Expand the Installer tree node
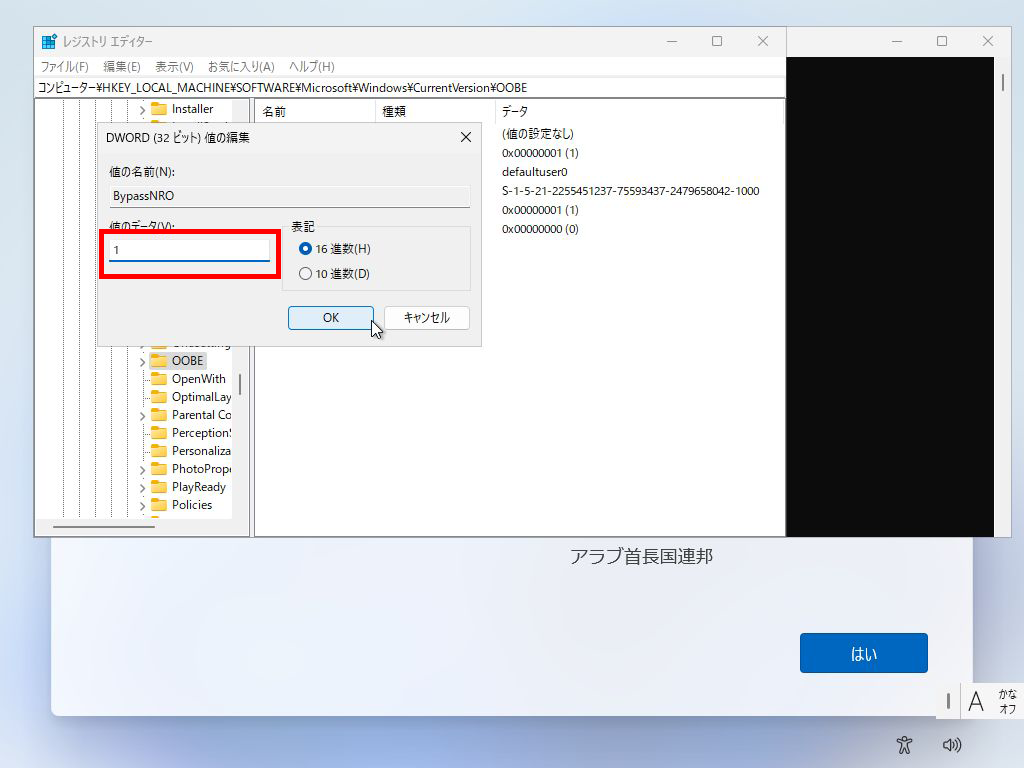The width and height of the screenshot is (1024, 768). 142,110
